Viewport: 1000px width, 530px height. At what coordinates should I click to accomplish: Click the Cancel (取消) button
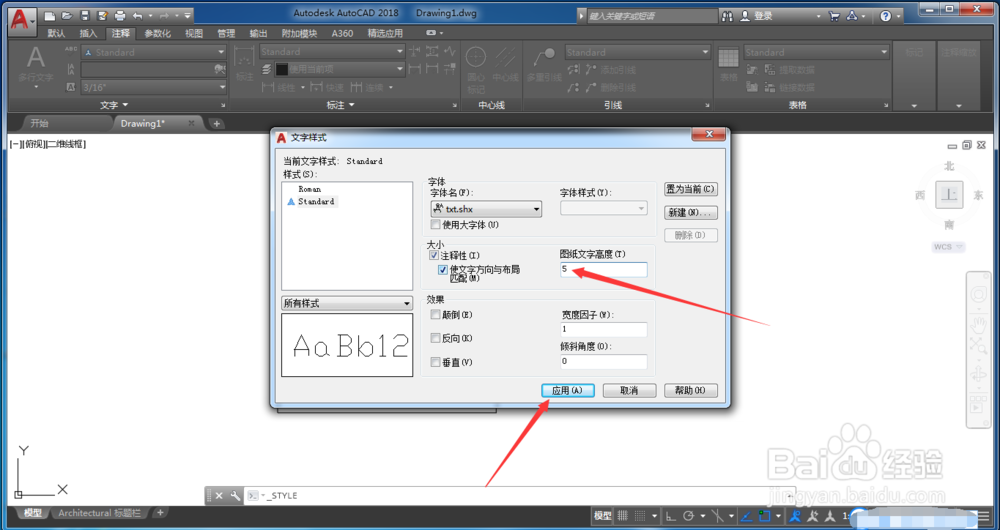(x=629, y=390)
